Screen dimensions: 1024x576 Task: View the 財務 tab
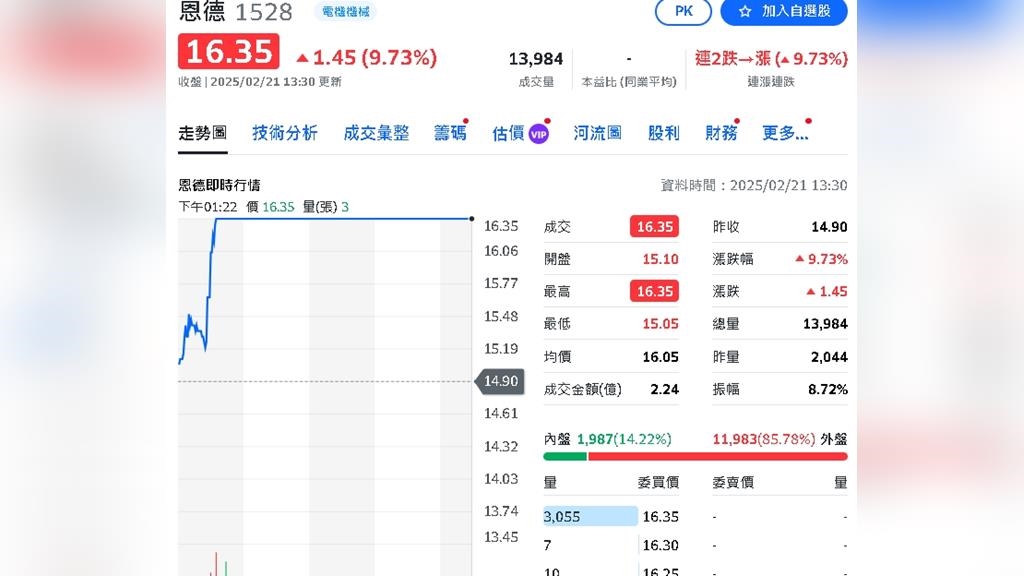[x=721, y=133]
